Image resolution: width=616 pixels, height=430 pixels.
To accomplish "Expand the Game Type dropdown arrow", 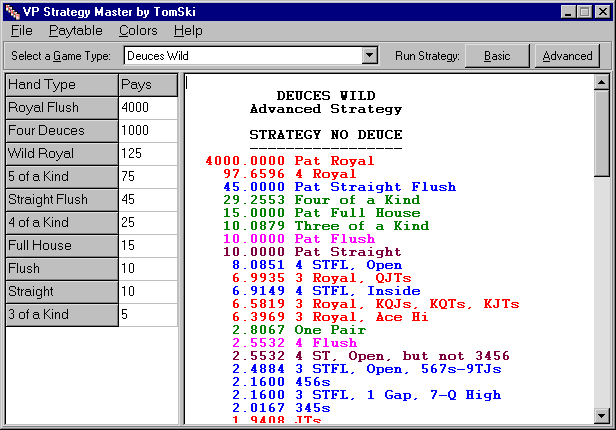I will (369, 55).
